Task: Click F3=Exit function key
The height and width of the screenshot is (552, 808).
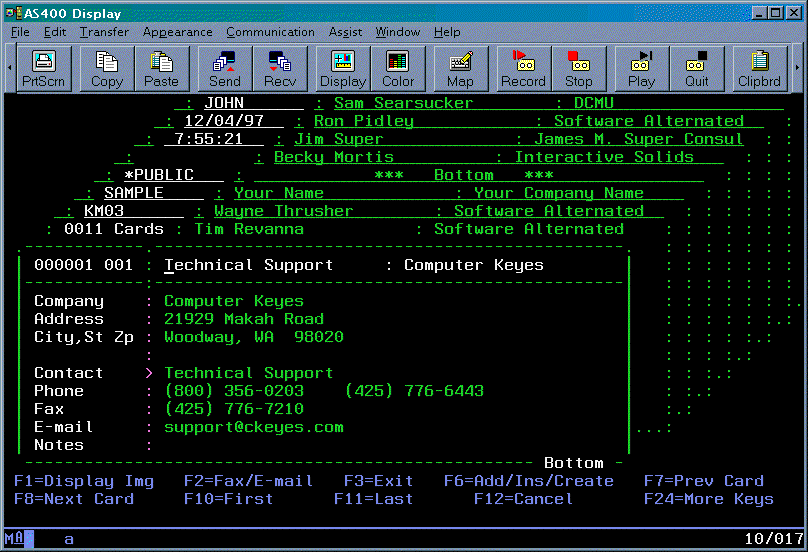Action: tap(379, 481)
